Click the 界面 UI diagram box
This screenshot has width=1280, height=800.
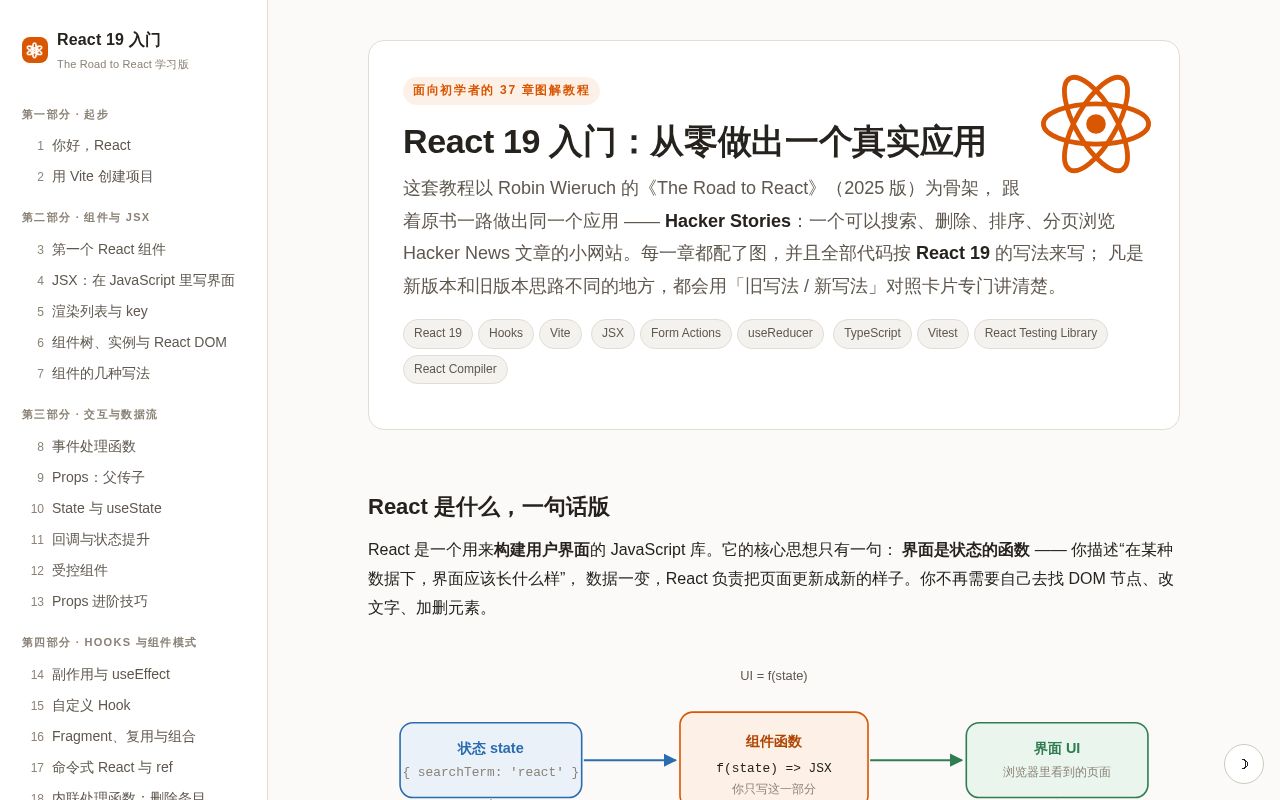tap(1057, 760)
